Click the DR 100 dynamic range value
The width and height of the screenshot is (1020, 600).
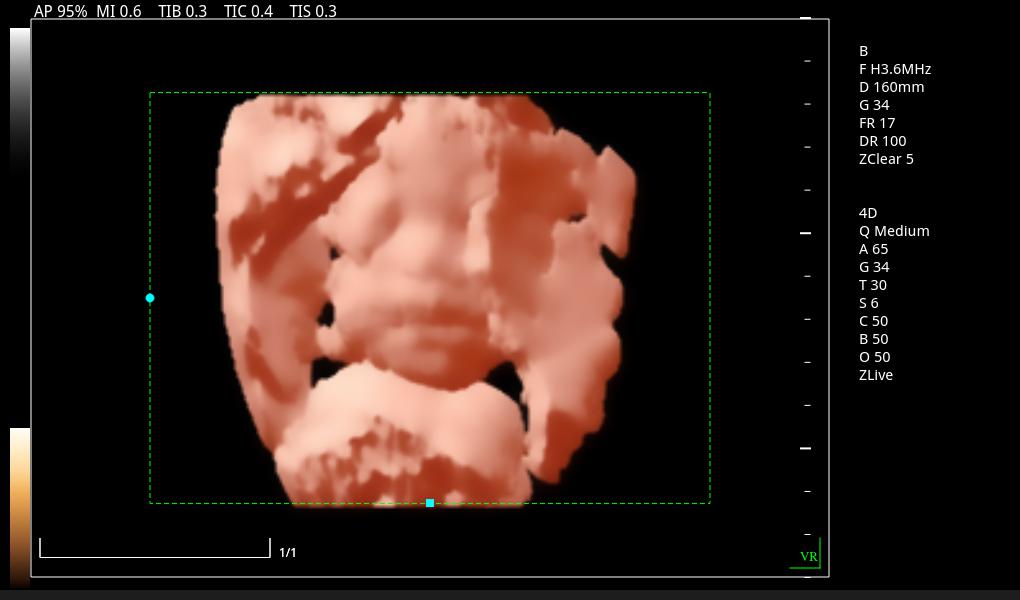coord(882,141)
